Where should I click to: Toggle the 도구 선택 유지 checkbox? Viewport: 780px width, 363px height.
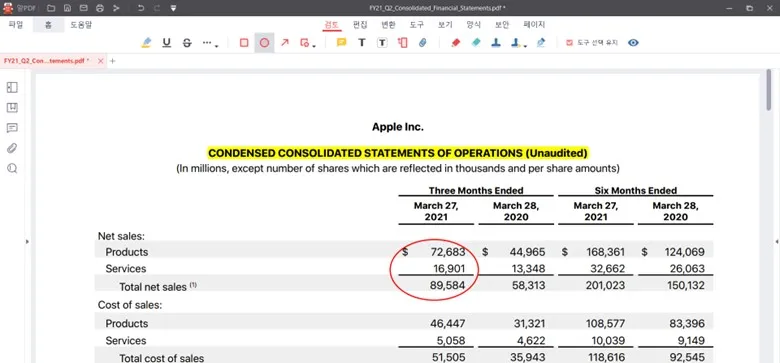(570, 43)
